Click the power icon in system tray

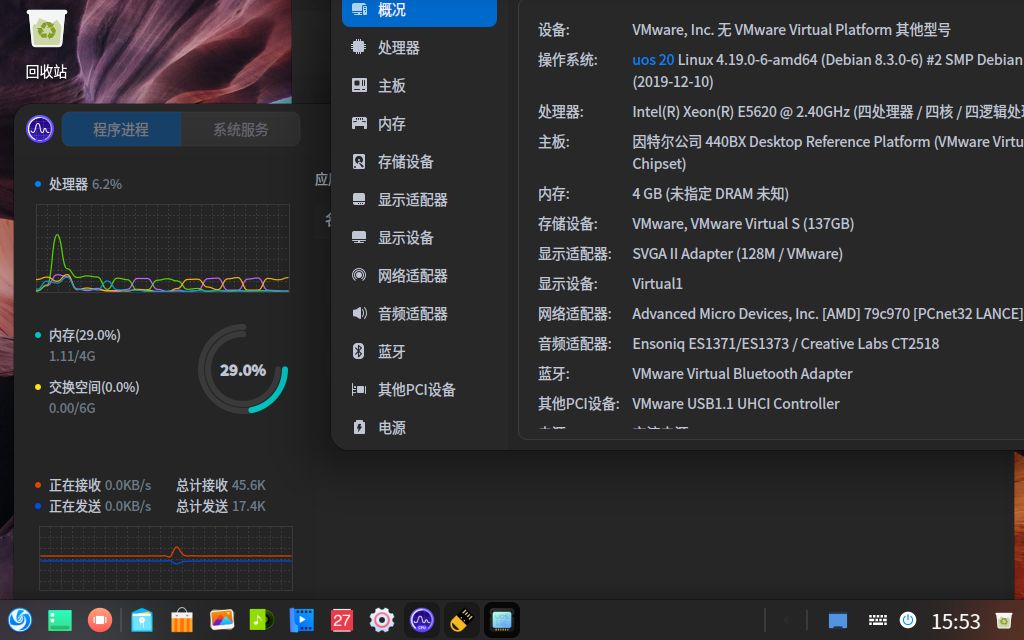[x=908, y=620]
